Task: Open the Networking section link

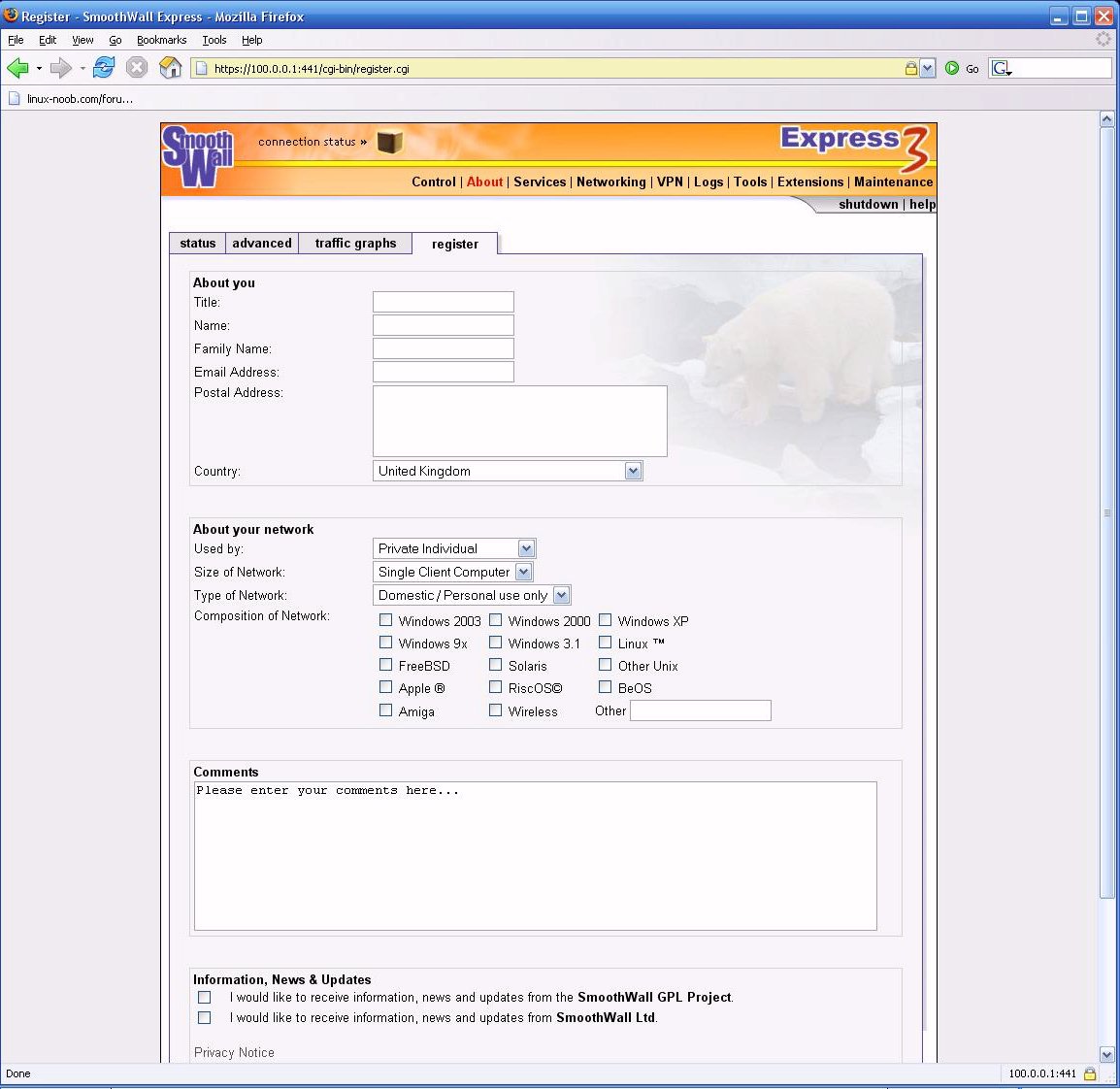Action: point(611,182)
